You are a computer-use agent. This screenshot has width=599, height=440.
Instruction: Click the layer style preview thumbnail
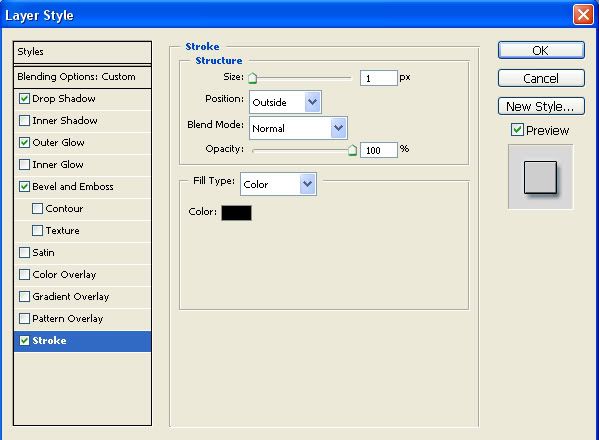point(540,177)
